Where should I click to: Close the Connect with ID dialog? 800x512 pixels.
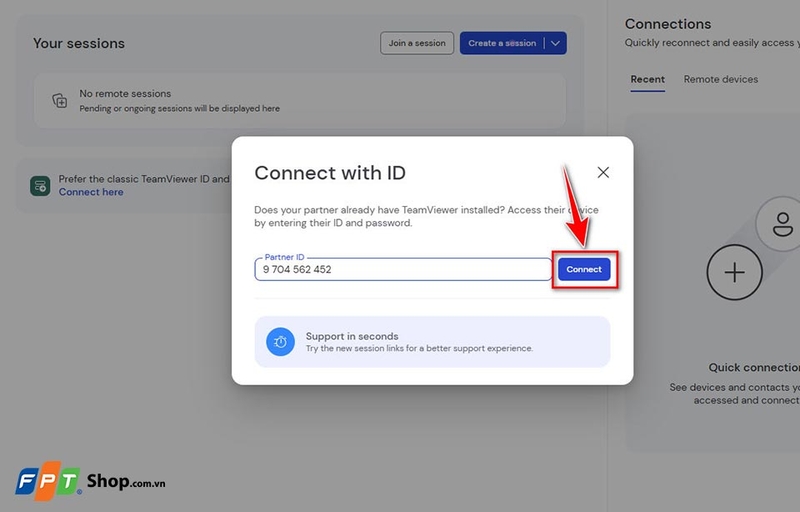click(x=603, y=172)
